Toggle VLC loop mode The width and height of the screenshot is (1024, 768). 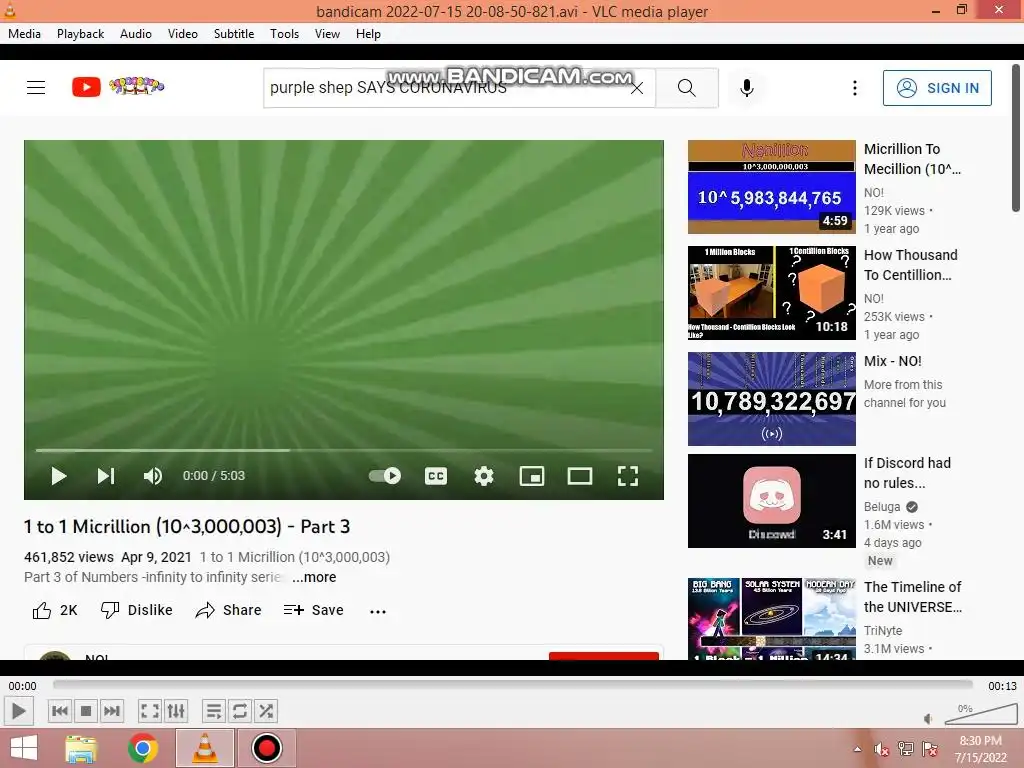coord(240,711)
